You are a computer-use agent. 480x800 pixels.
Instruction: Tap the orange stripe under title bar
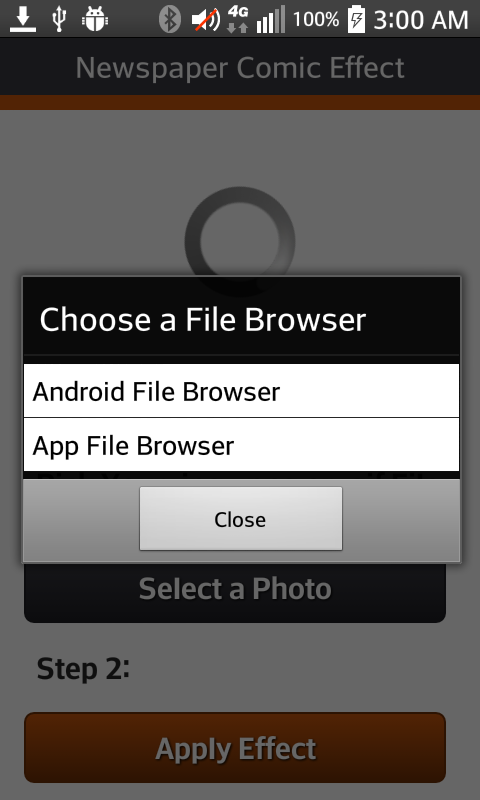coord(240,102)
